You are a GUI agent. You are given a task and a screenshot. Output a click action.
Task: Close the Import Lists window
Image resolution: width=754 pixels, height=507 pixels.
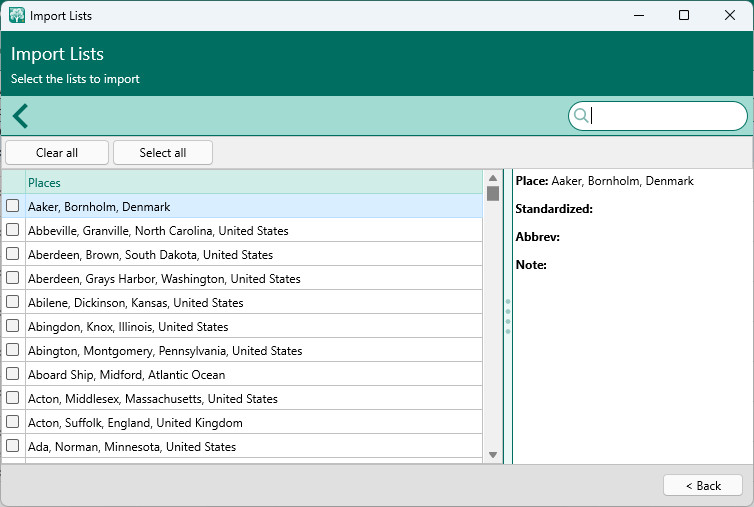coord(729,15)
